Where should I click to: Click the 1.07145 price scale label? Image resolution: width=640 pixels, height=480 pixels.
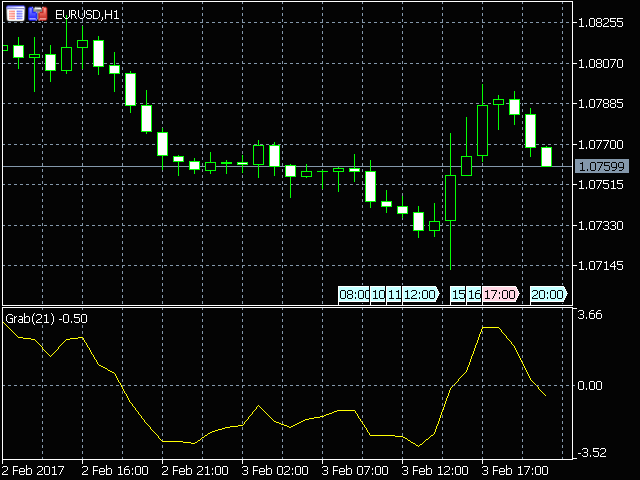pos(601,266)
